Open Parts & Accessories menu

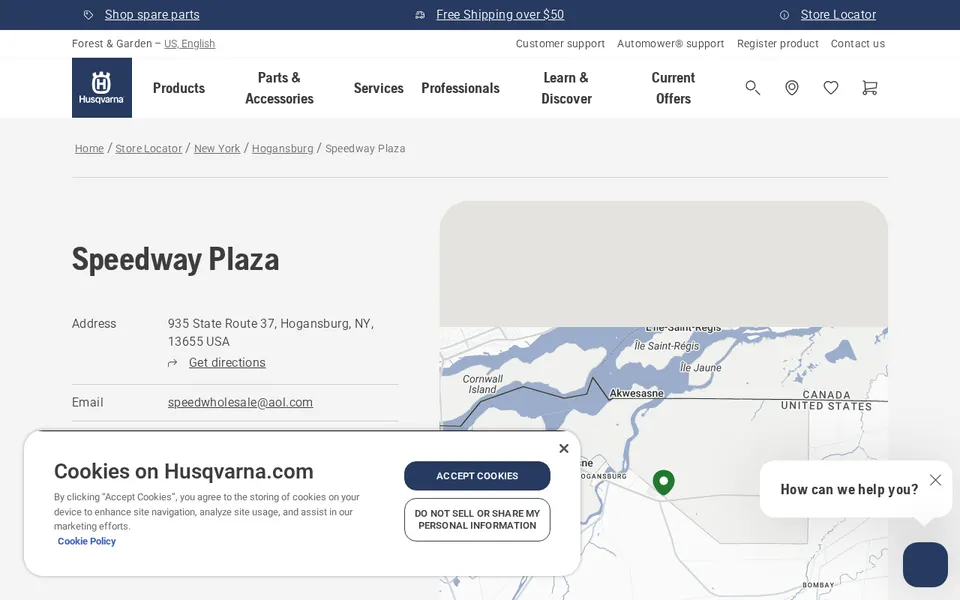click(x=279, y=88)
